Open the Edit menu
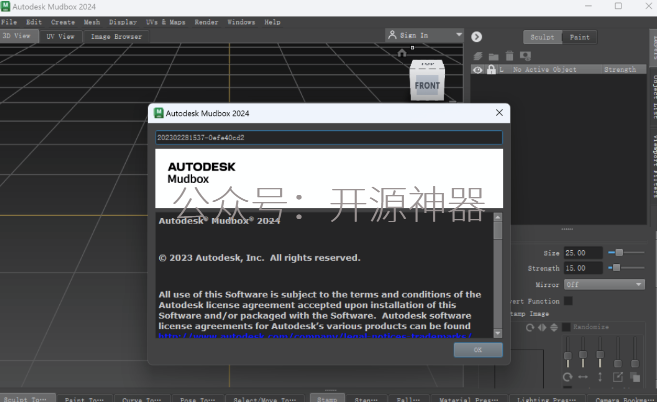The image size is (657, 402). (34, 22)
